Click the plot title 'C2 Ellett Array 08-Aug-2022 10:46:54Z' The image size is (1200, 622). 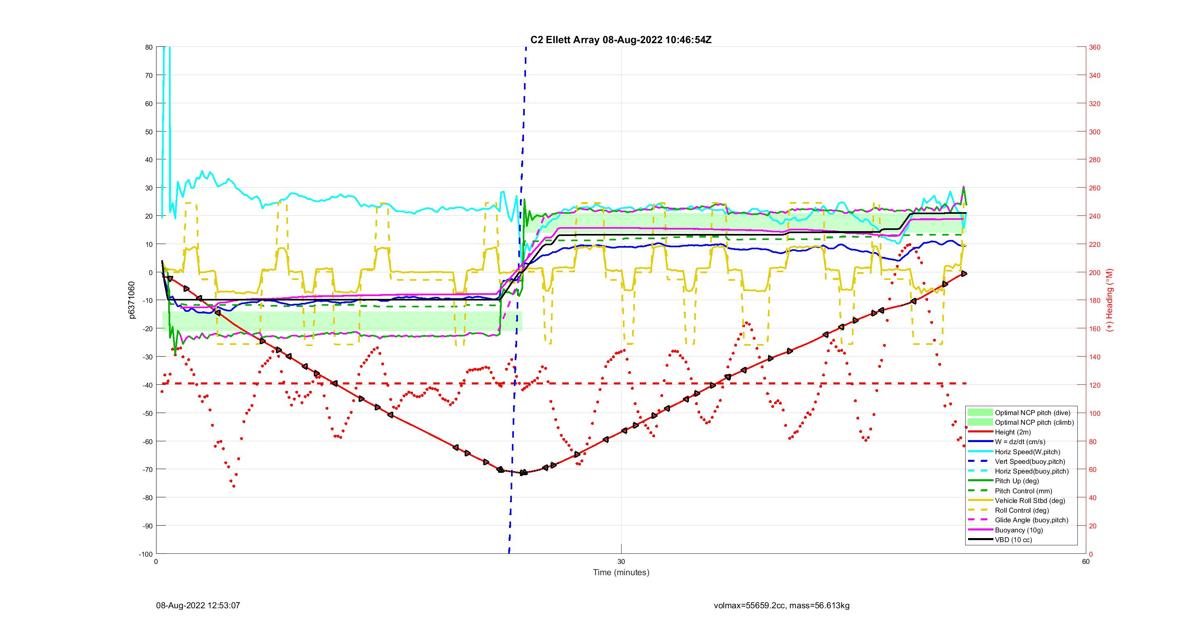(621, 39)
